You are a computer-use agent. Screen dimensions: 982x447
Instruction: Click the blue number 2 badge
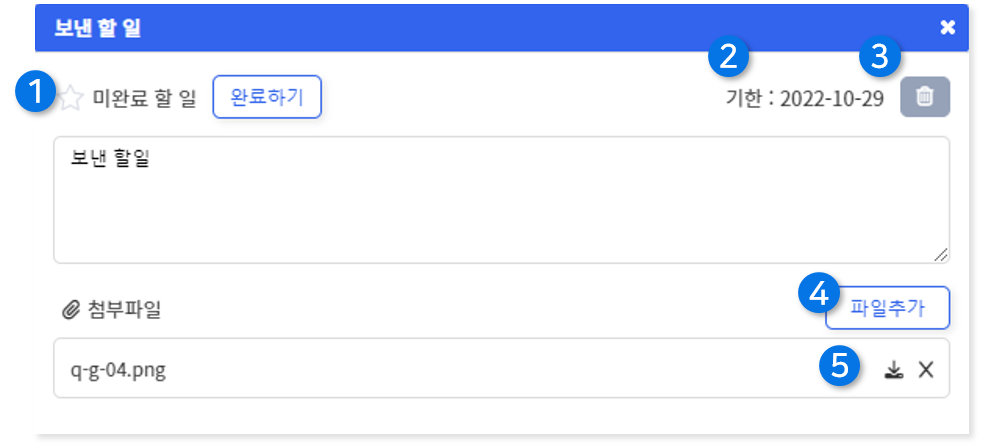tap(728, 58)
